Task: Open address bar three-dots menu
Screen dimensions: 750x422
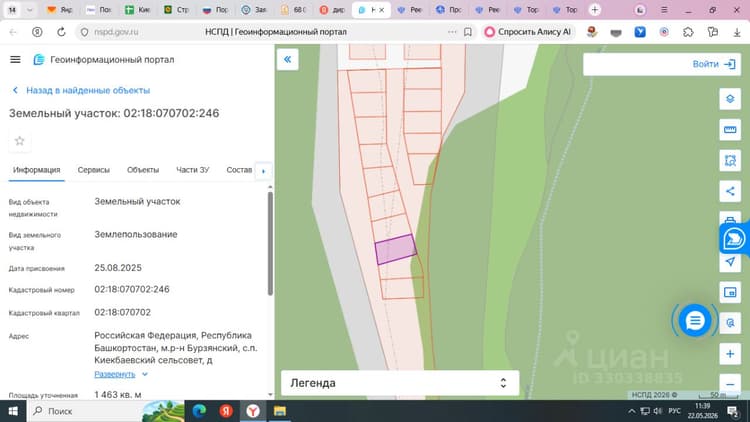Action: pyautogui.click(x=452, y=32)
